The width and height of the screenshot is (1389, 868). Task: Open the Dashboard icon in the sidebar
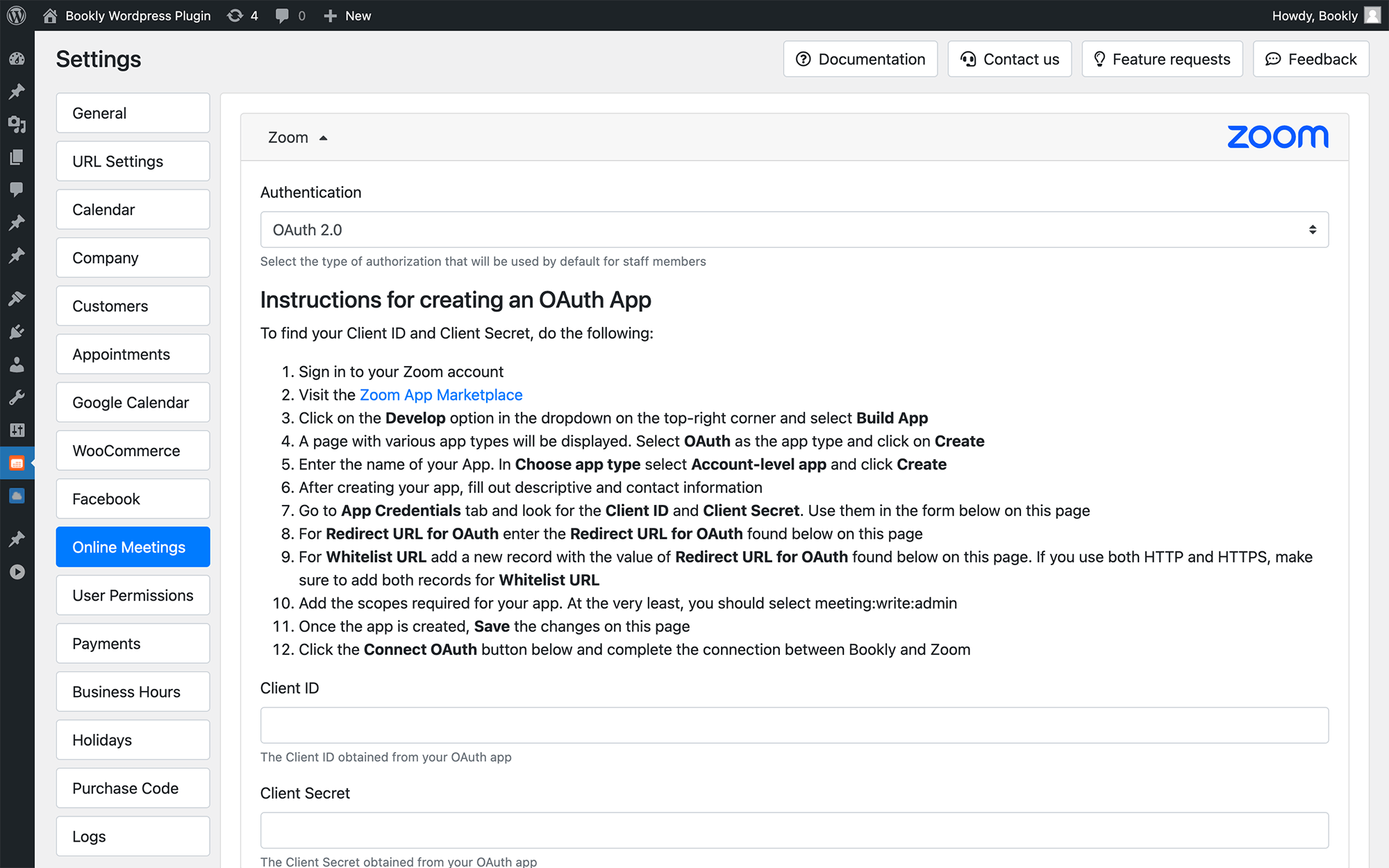pos(17,59)
